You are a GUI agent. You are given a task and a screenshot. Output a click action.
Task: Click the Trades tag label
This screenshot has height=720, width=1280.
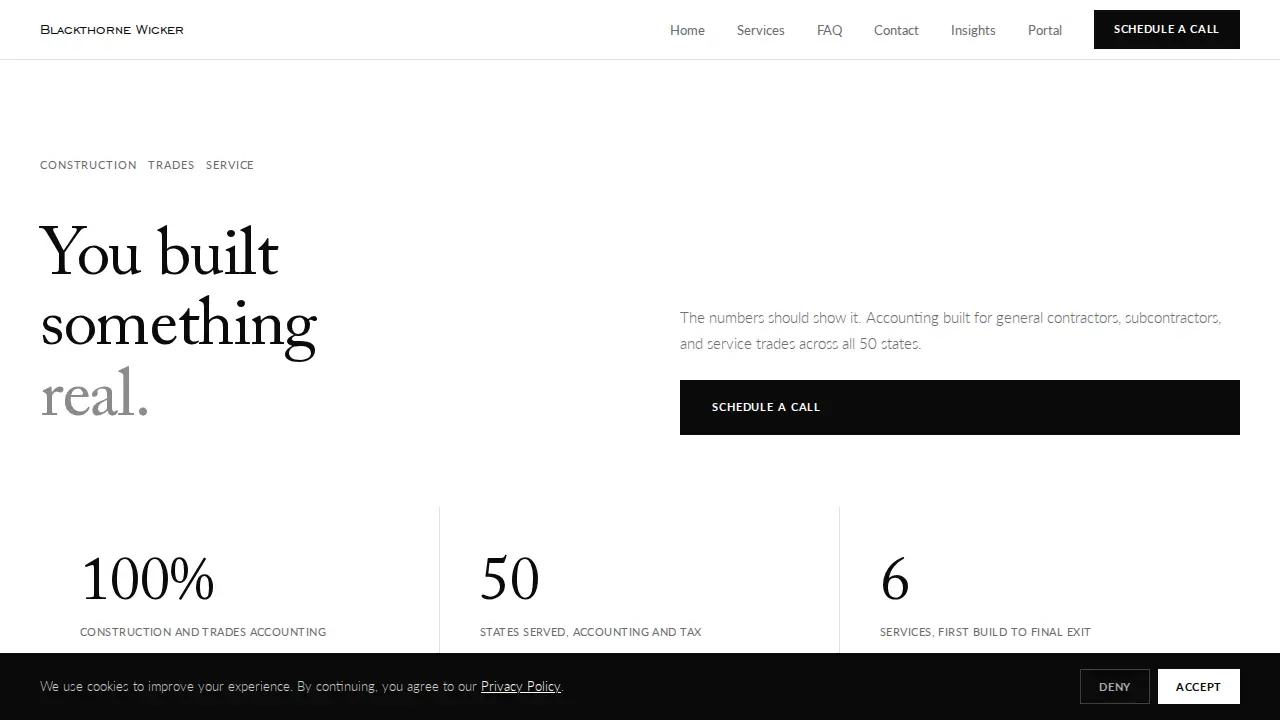171,165
